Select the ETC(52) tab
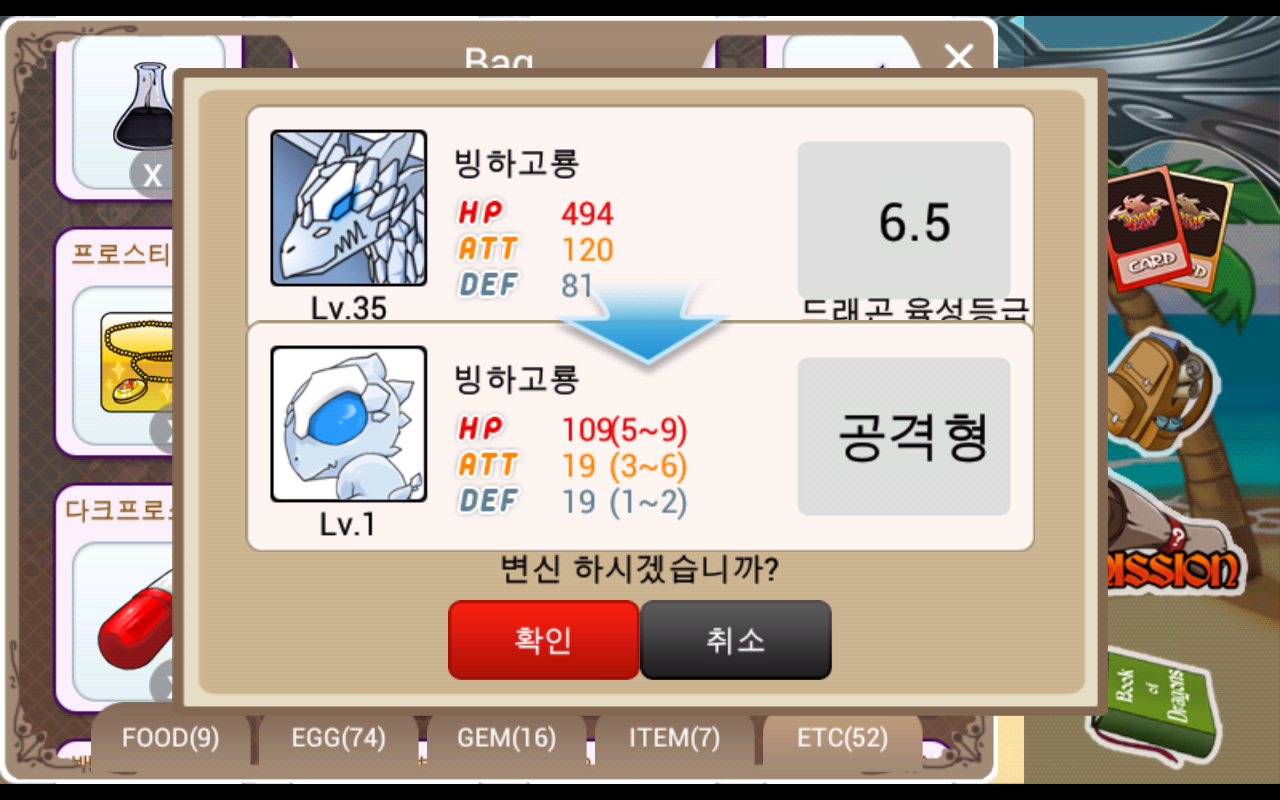 coord(842,739)
